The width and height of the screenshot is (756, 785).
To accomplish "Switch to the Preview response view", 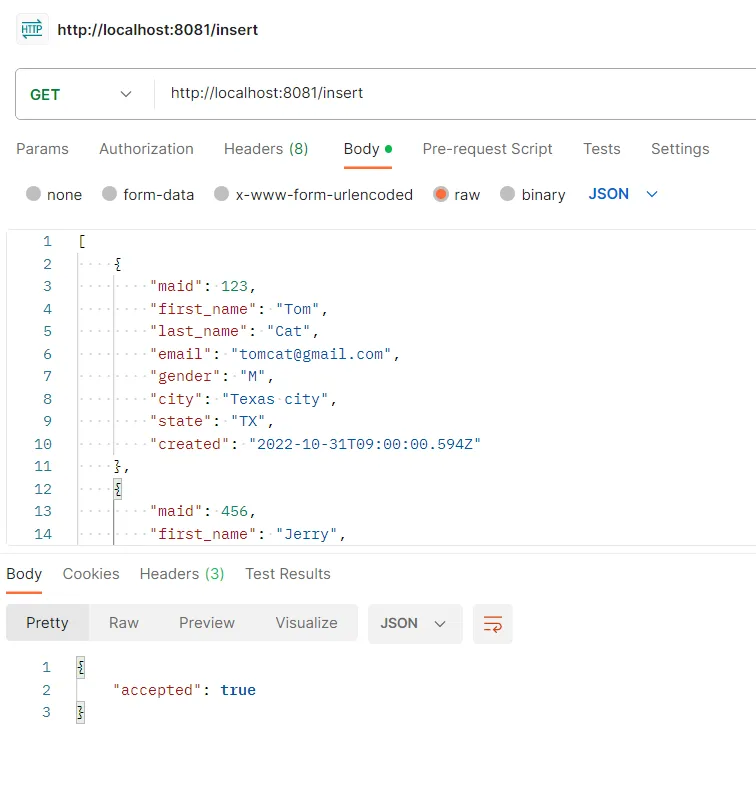I will click(207, 623).
